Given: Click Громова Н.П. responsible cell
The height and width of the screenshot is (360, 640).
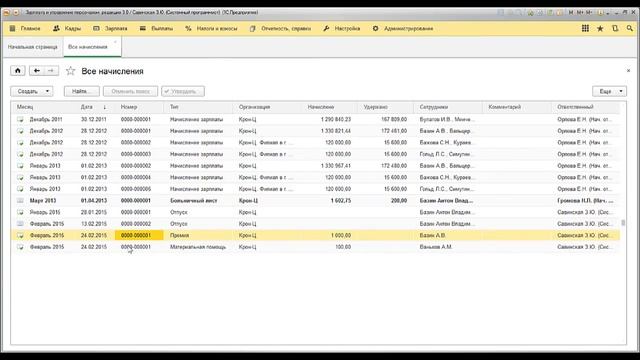Looking at the screenshot, I should (585, 201).
